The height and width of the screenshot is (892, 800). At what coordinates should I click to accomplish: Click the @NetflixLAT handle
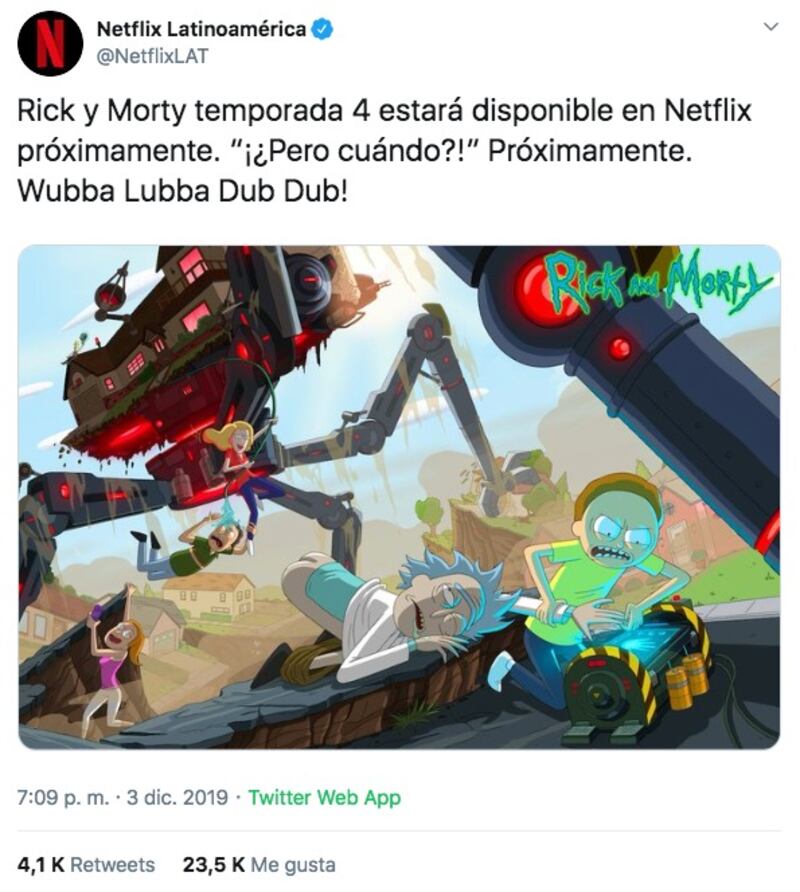pyautogui.click(x=152, y=56)
